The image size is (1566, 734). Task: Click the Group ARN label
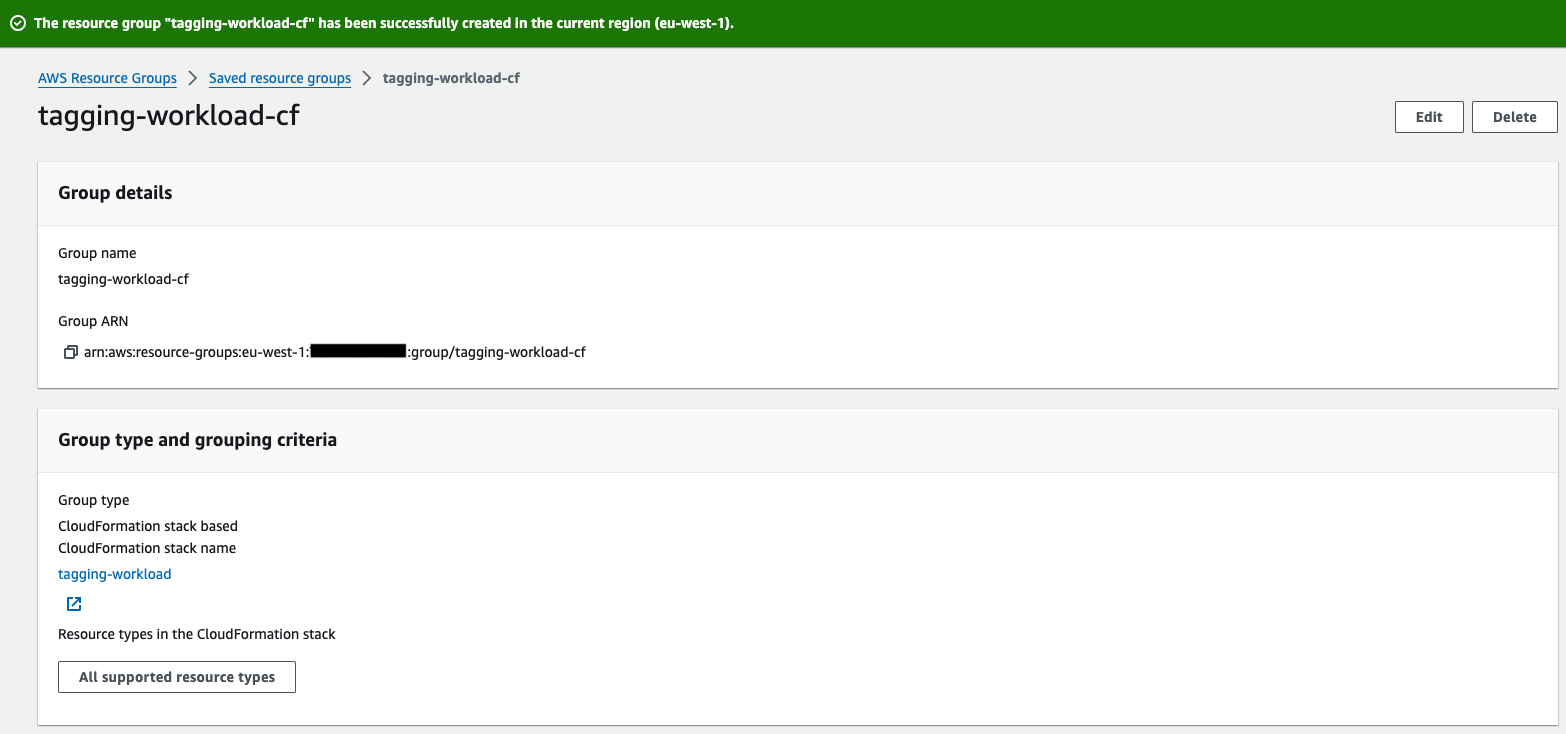pyautogui.click(x=93, y=321)
